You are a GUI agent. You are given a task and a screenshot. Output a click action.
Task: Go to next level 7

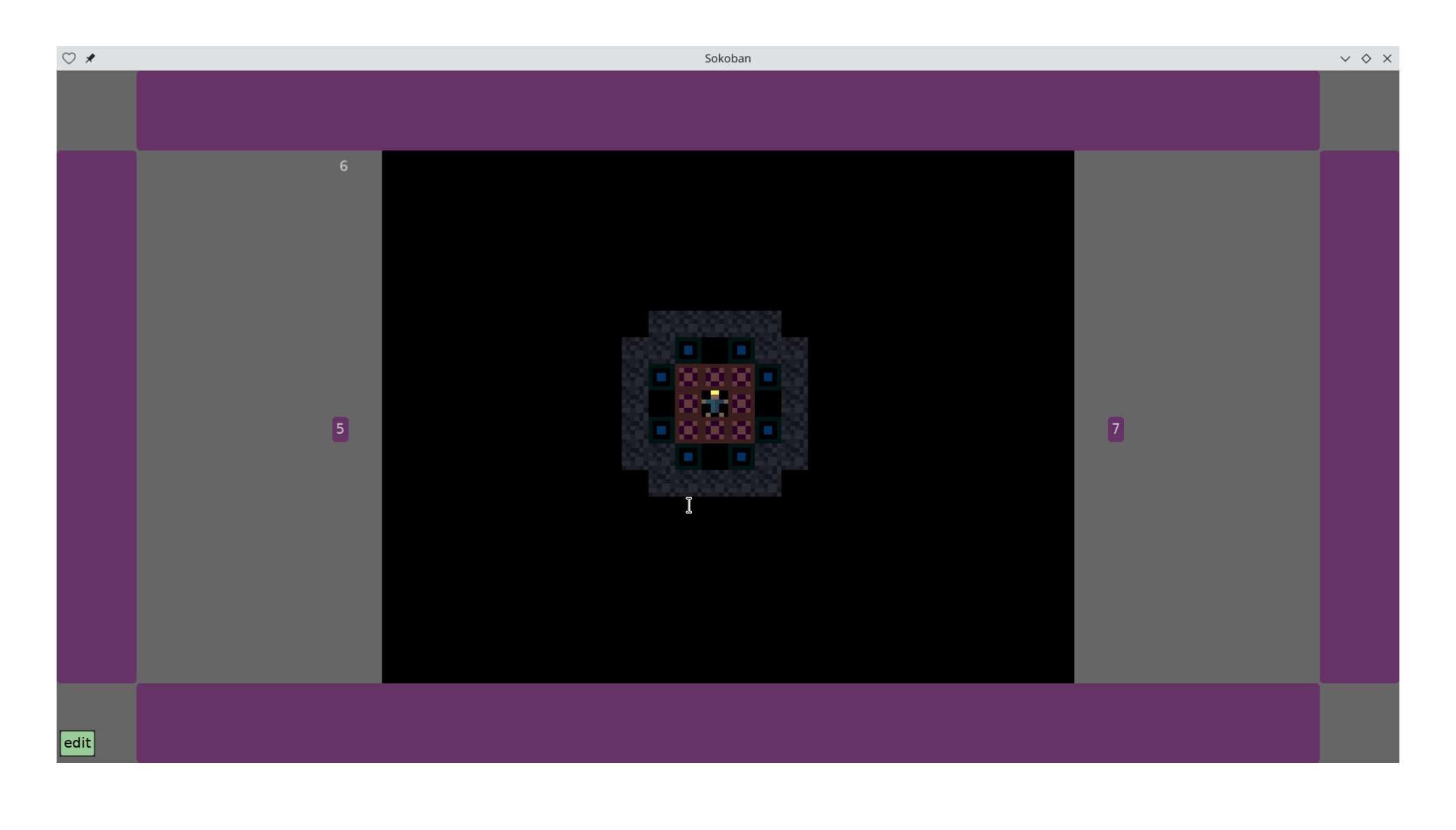click(1116, 429)
